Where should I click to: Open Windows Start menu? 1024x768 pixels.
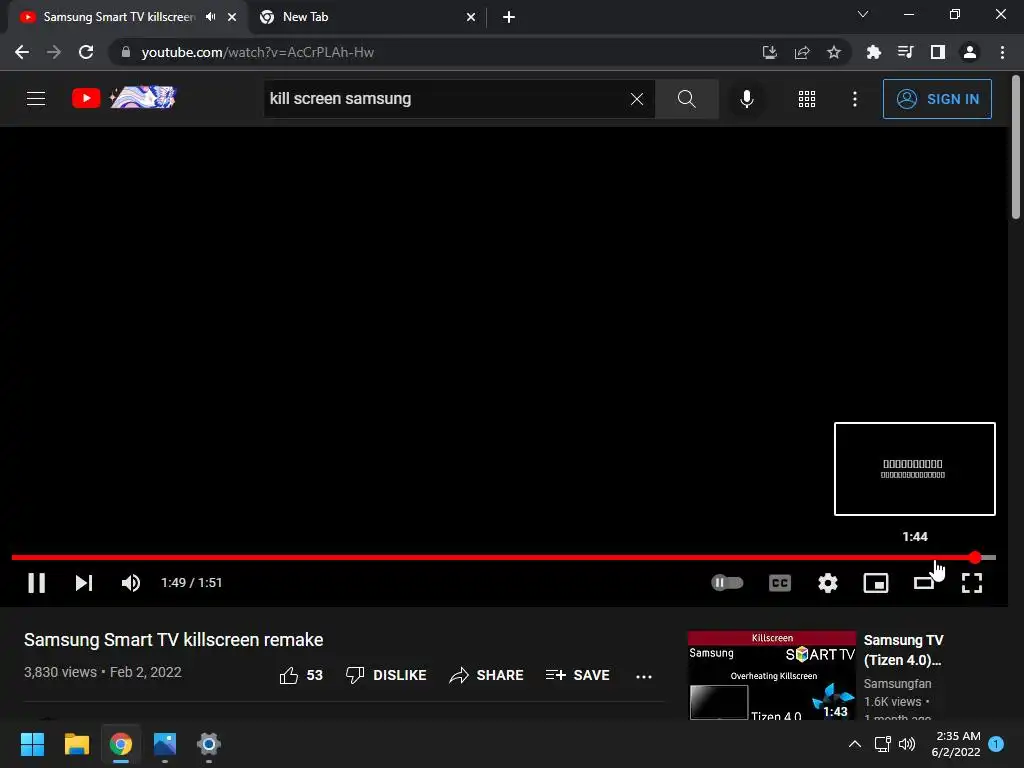(x=32, y=744)
